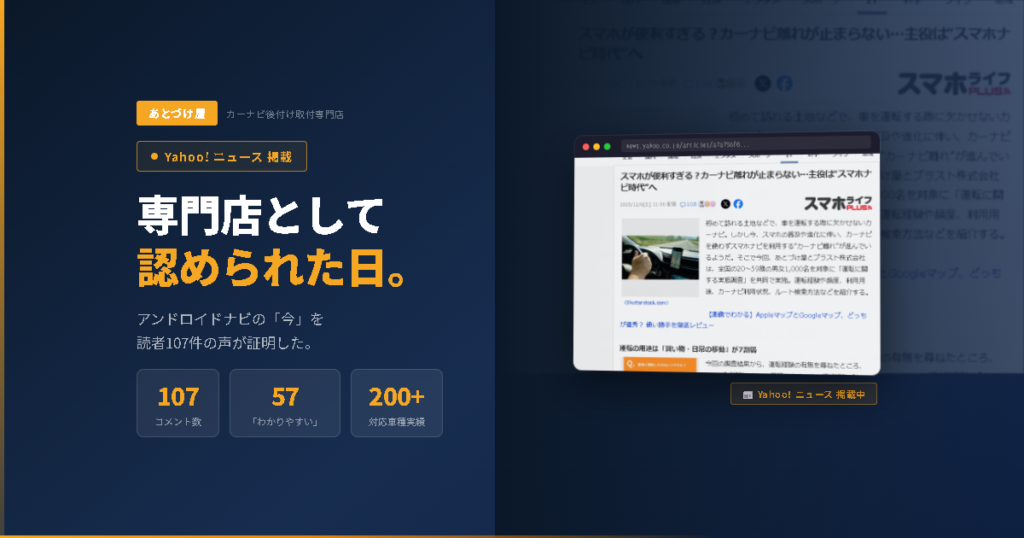This screenshot has height=538, width=1024.
Task: Click the スマホライフPLUS logo in article
Action: [836, 201]
